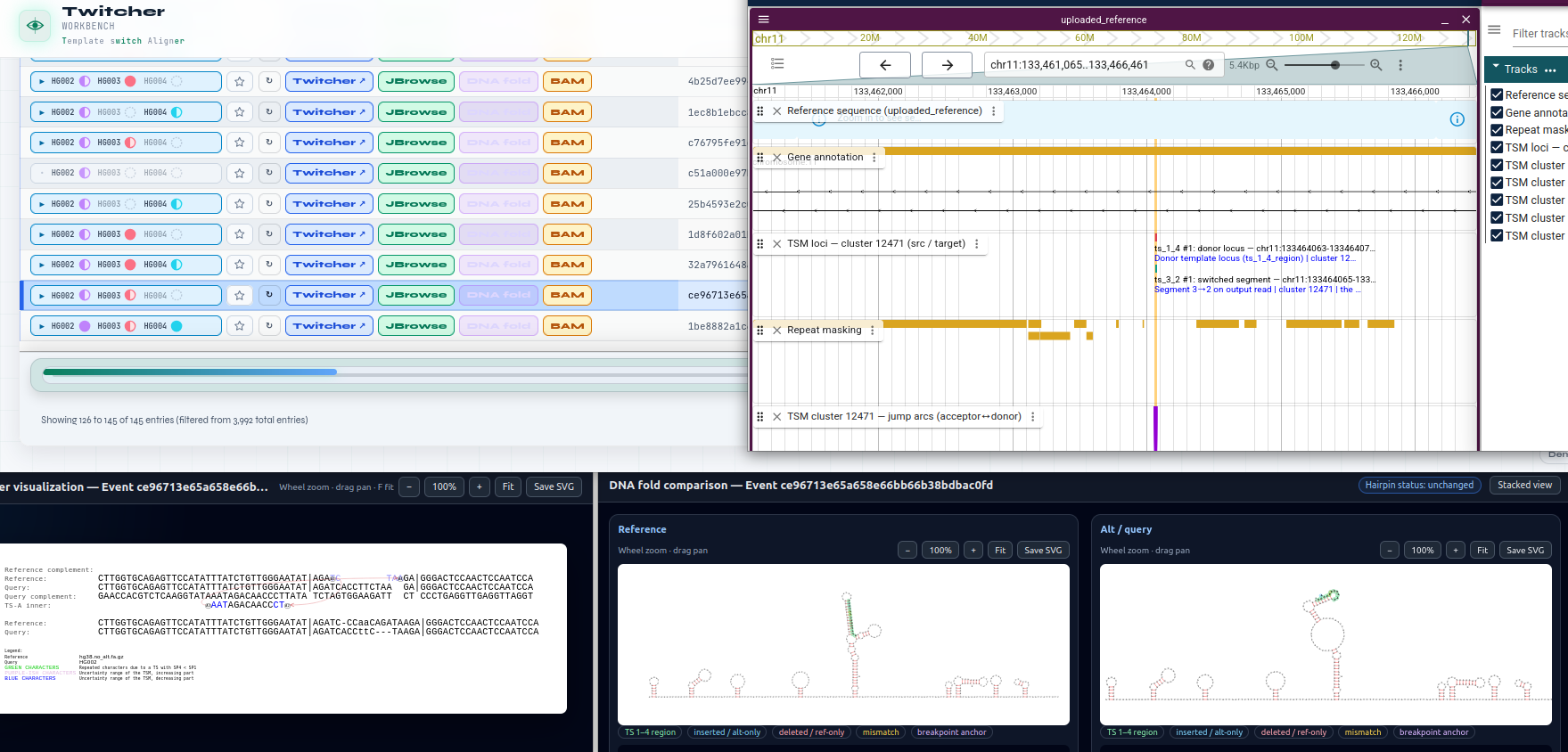Open track filter menu icon in sidebar
Viewport: 1568px width, 752px height.
[1494, 29]
